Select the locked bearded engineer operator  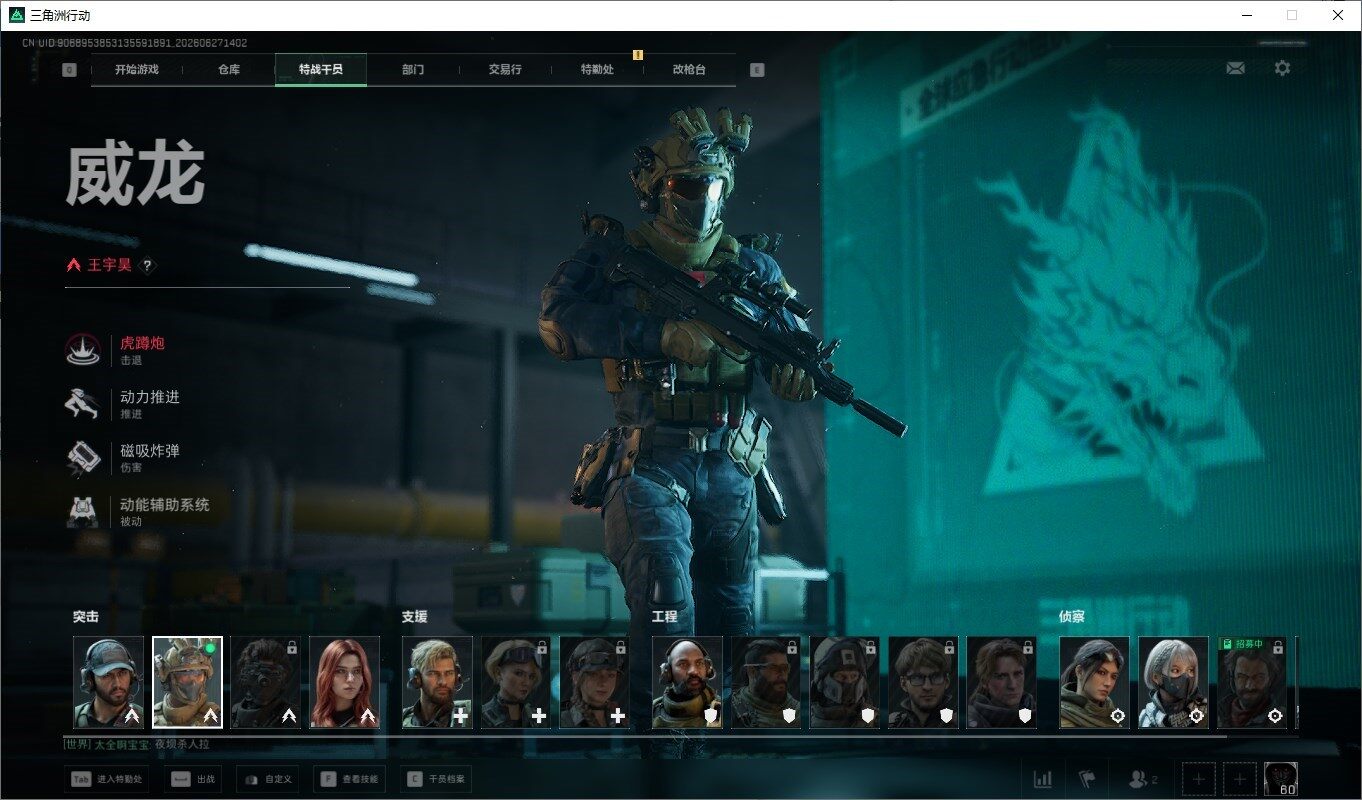(766, 682)
